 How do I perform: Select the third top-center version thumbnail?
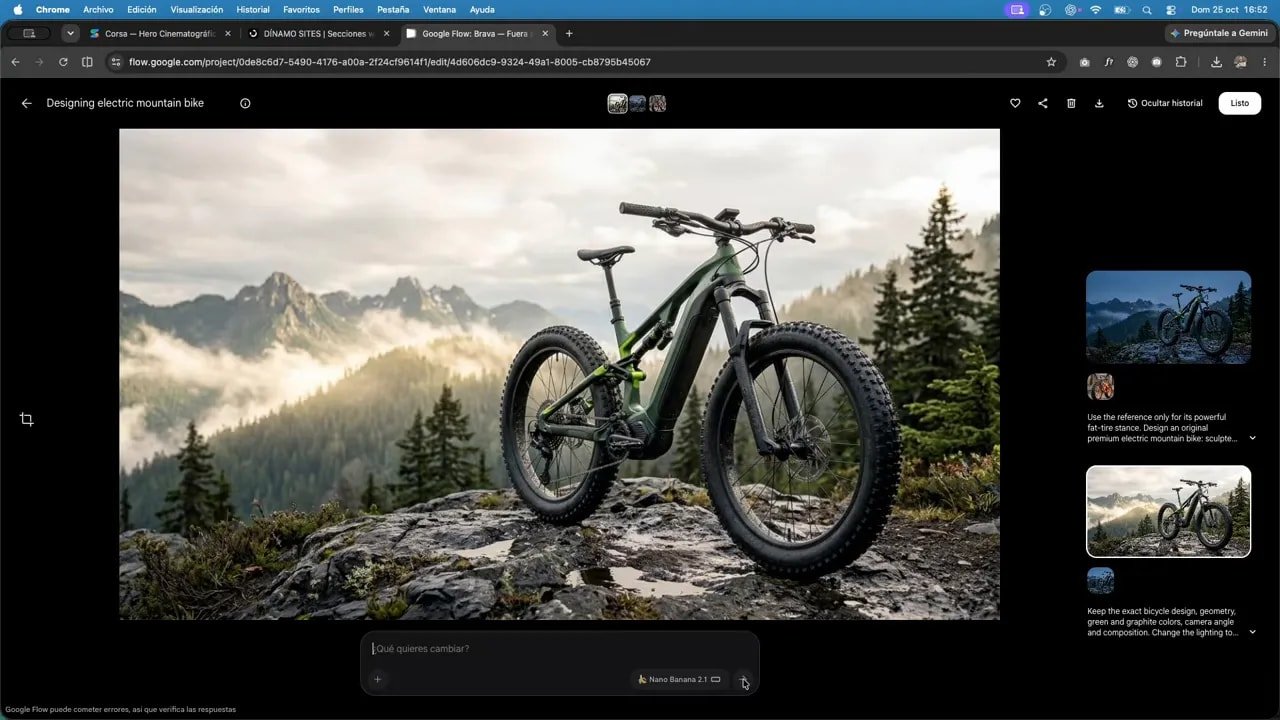(x=657, y=103)
